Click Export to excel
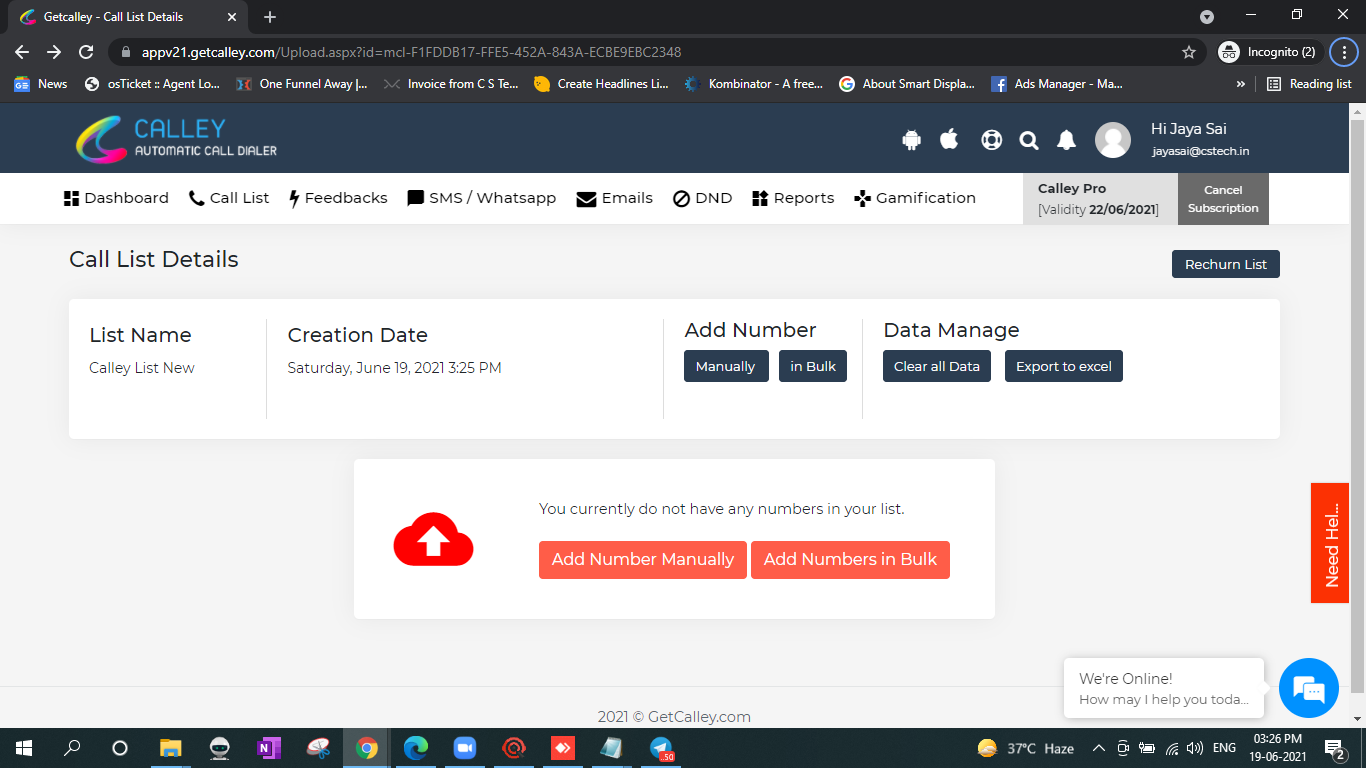Screen dimensions: 1366x768 coord(1064,366)
